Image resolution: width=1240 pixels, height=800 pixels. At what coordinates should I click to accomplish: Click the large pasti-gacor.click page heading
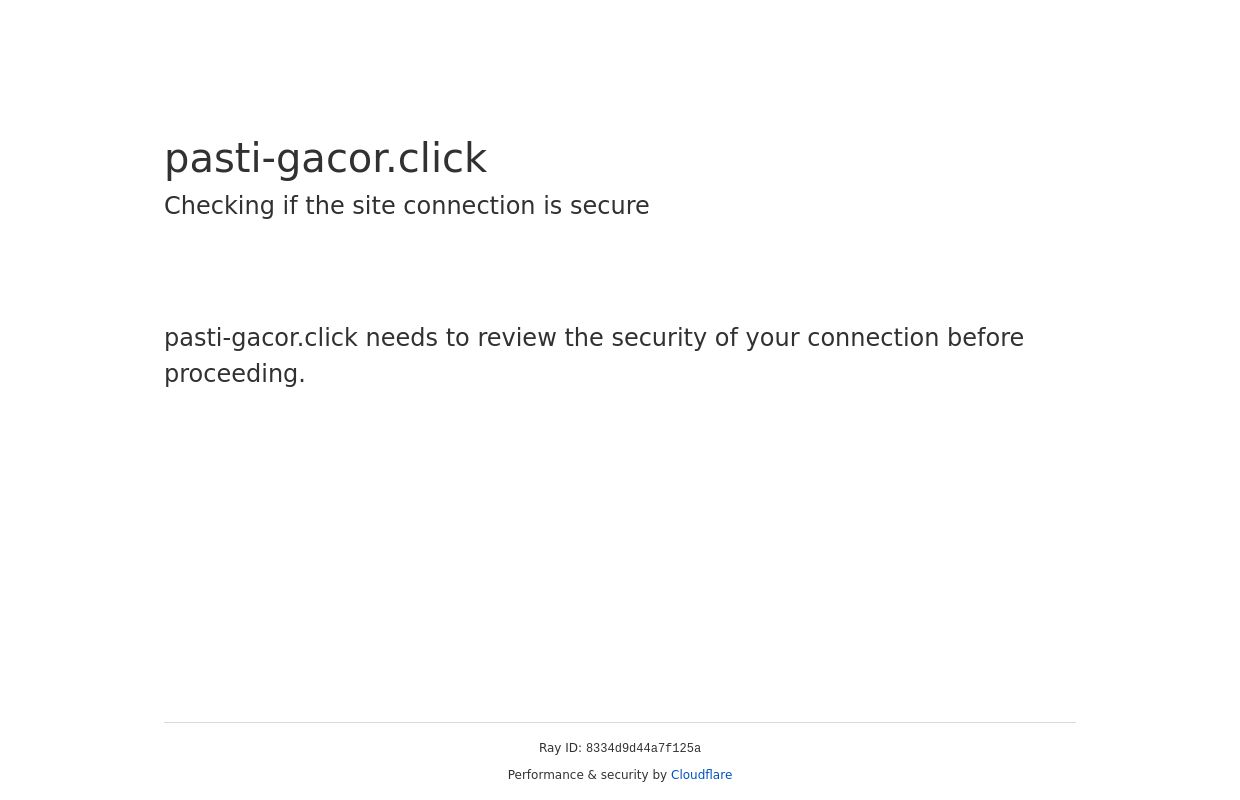(x=325, y=159)
